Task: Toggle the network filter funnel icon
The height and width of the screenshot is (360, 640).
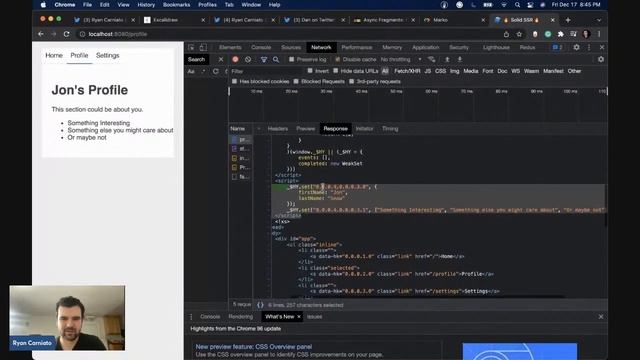Action: click(264, 60)
